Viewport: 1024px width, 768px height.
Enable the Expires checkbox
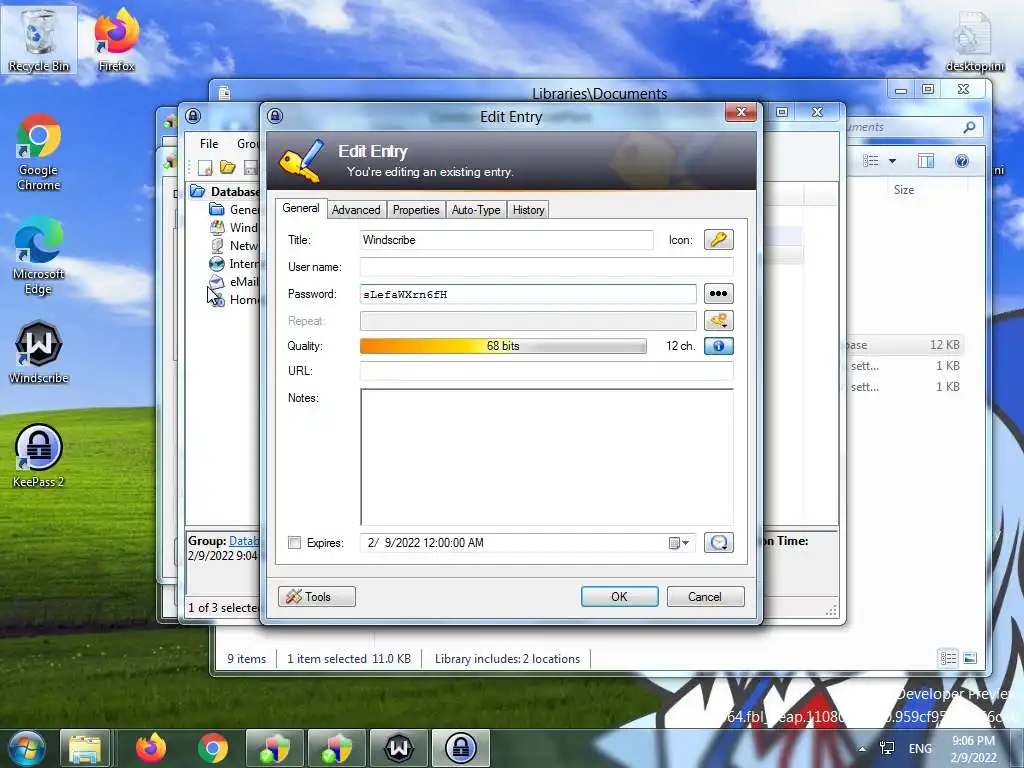295,543
